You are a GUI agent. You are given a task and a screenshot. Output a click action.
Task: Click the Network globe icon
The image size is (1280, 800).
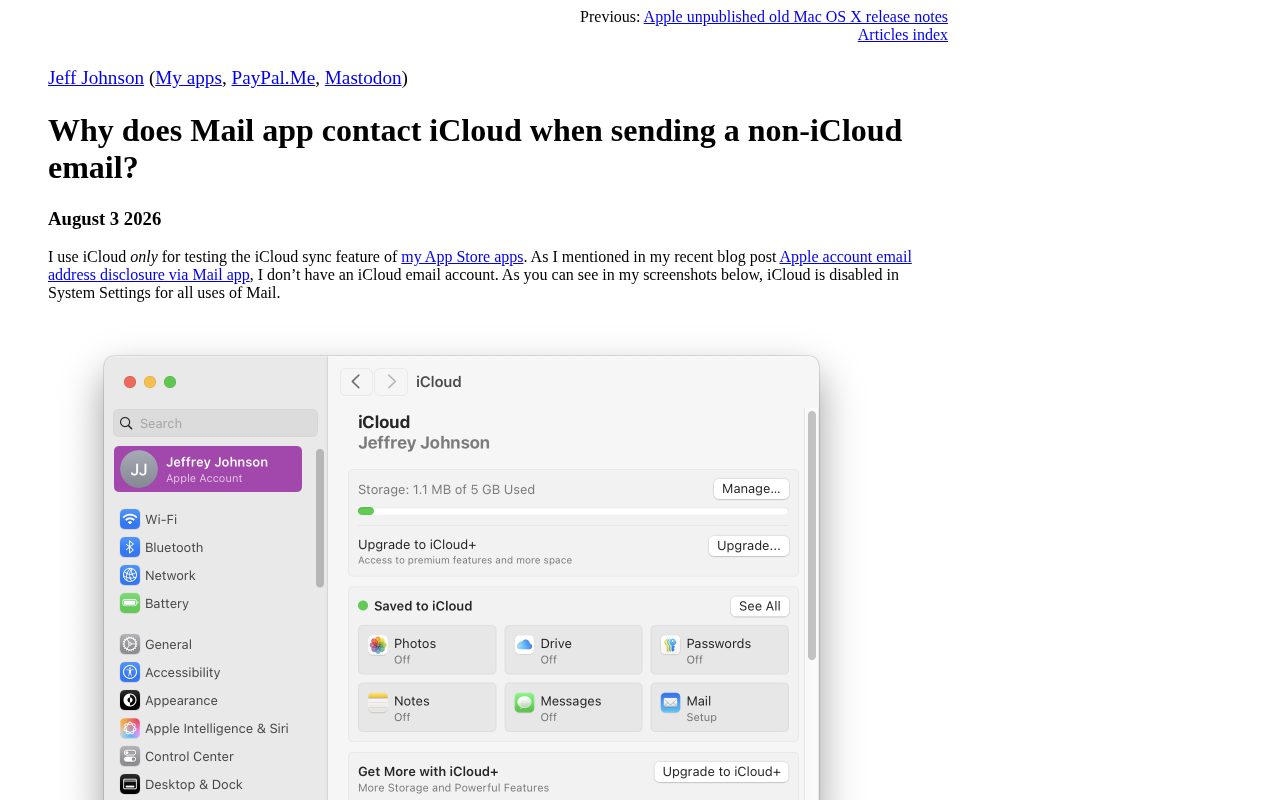(x=130, y=575)
